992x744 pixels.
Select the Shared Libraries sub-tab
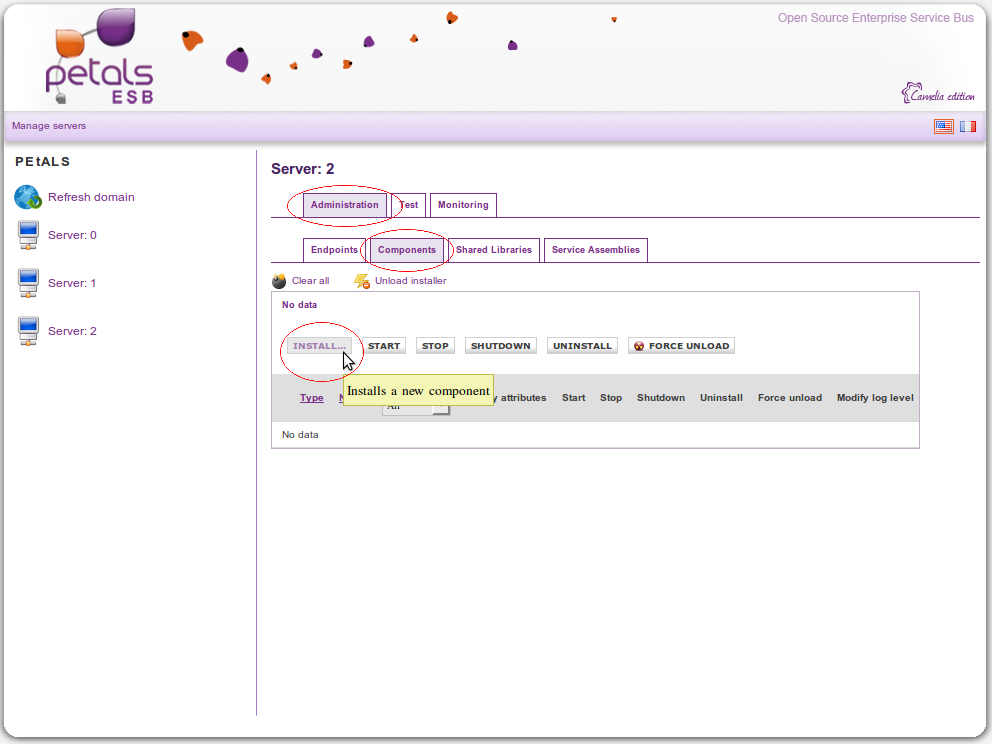click(x=494, y=250)
